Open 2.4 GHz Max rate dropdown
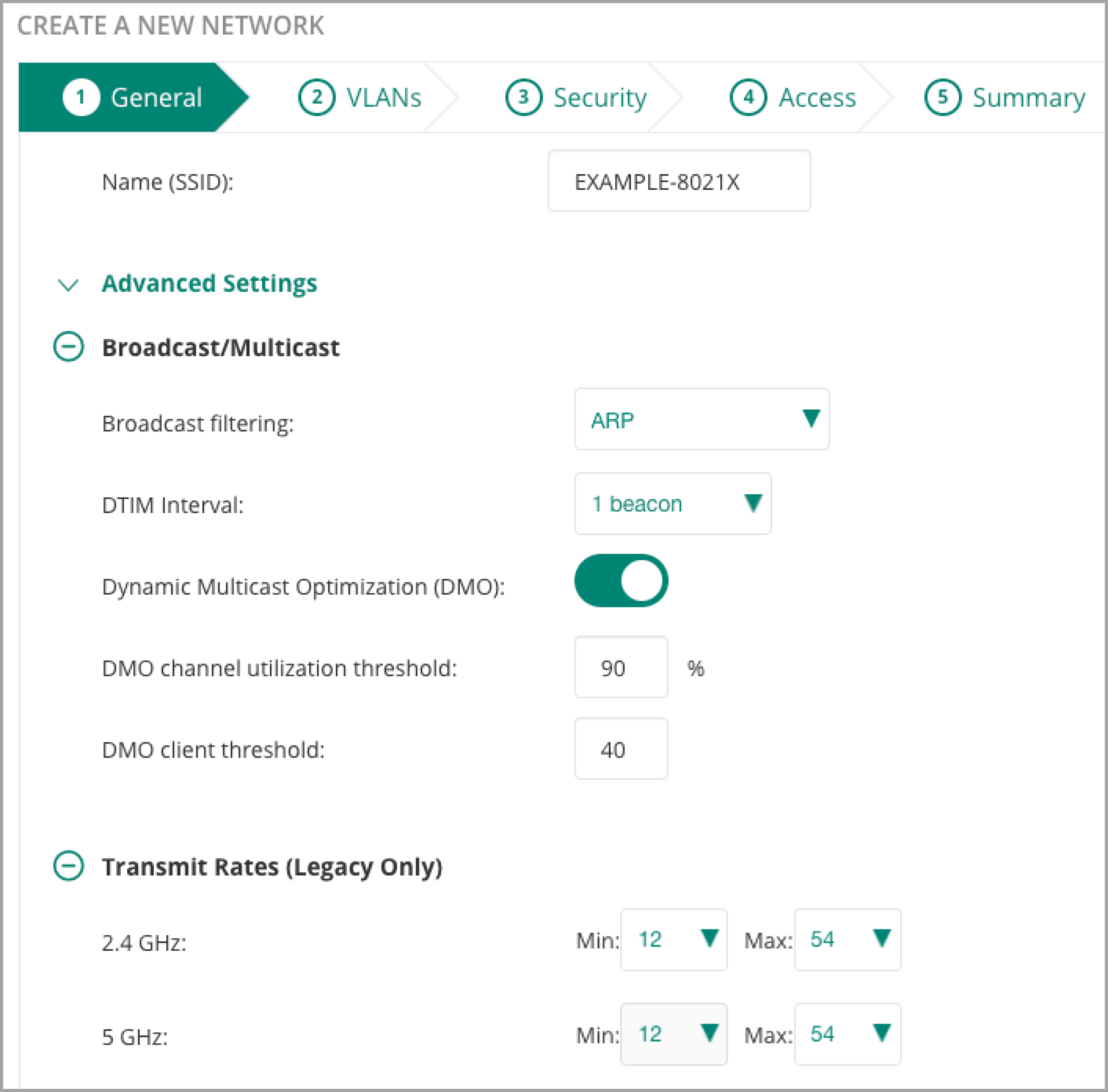1108x1092 pixels. tap(847, 940)
